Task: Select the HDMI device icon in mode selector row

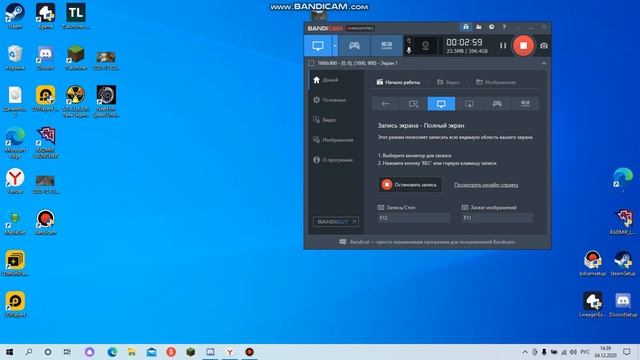Action: (x=525, y=104)
